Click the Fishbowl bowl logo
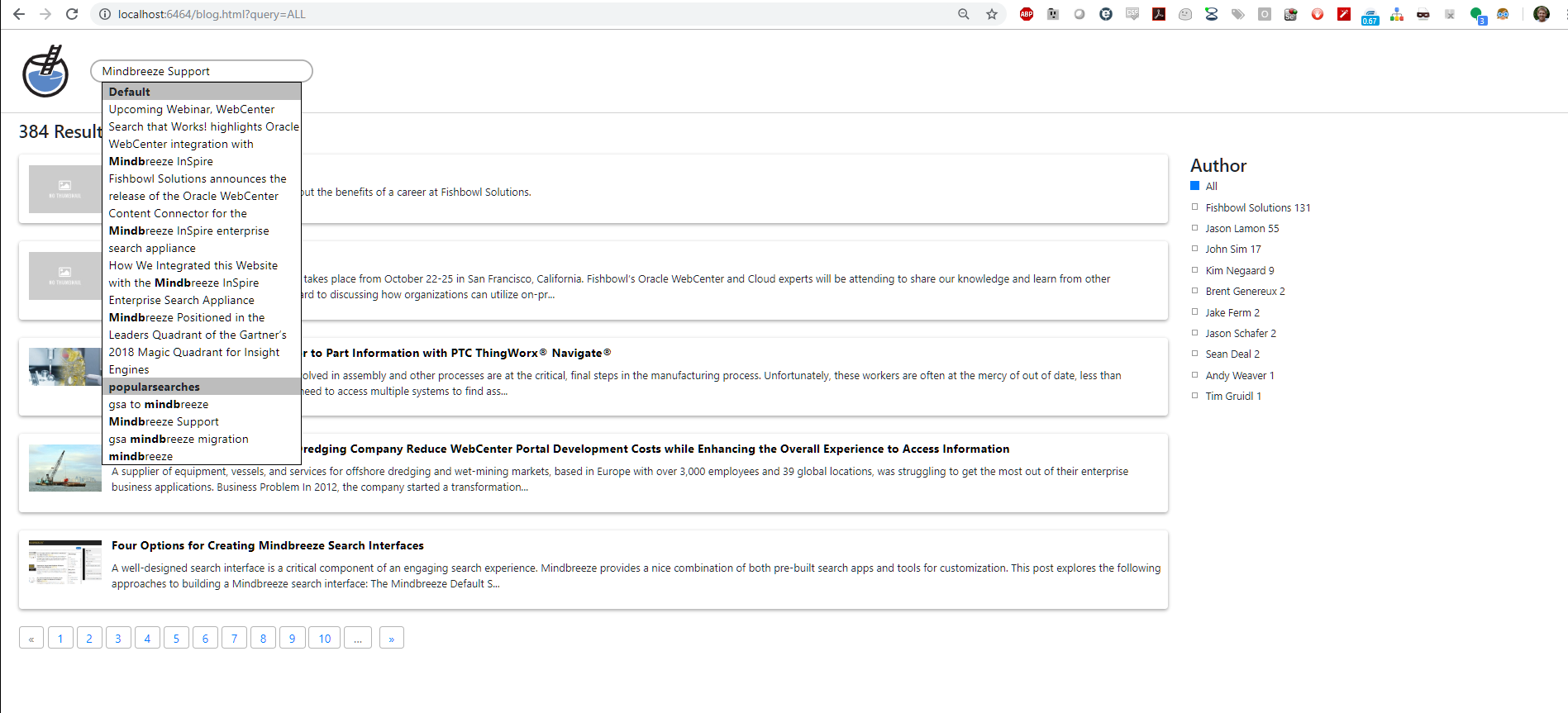The image size is (1568, 713). [45, 71]
